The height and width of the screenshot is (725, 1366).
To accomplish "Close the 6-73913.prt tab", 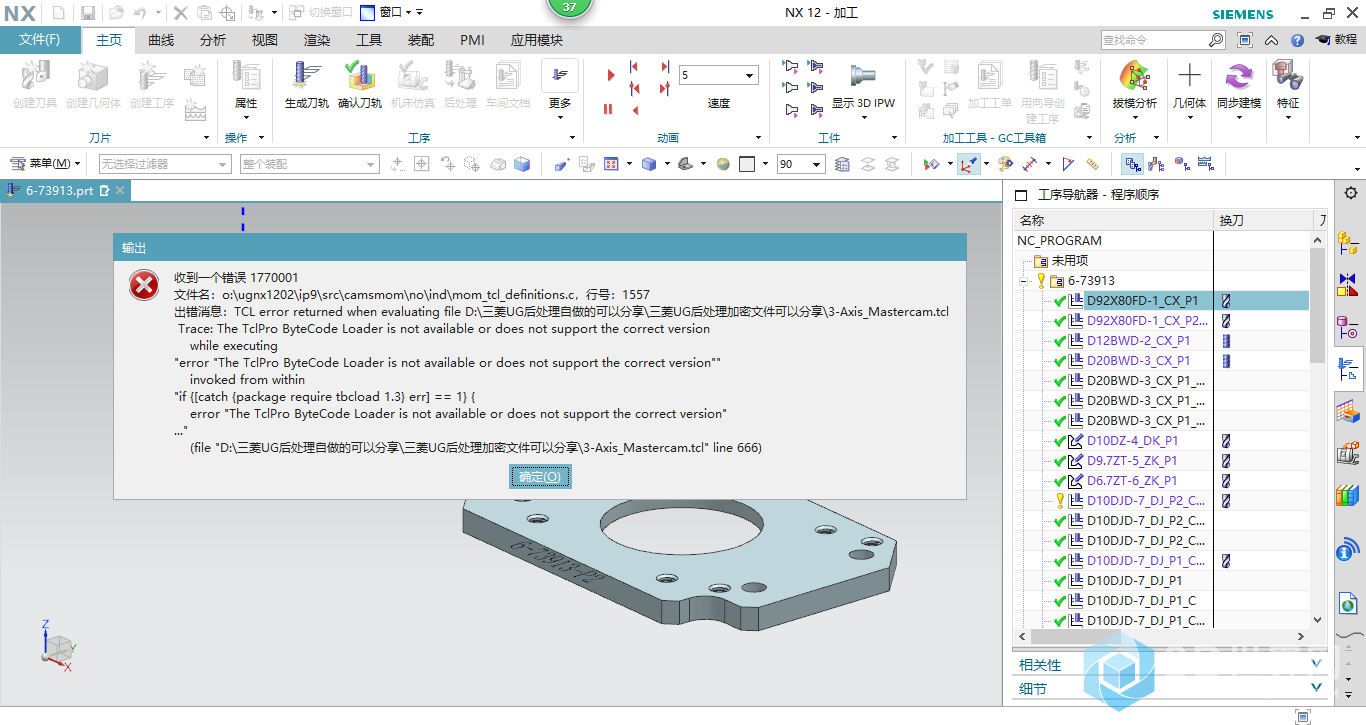I will pos(120,190).
